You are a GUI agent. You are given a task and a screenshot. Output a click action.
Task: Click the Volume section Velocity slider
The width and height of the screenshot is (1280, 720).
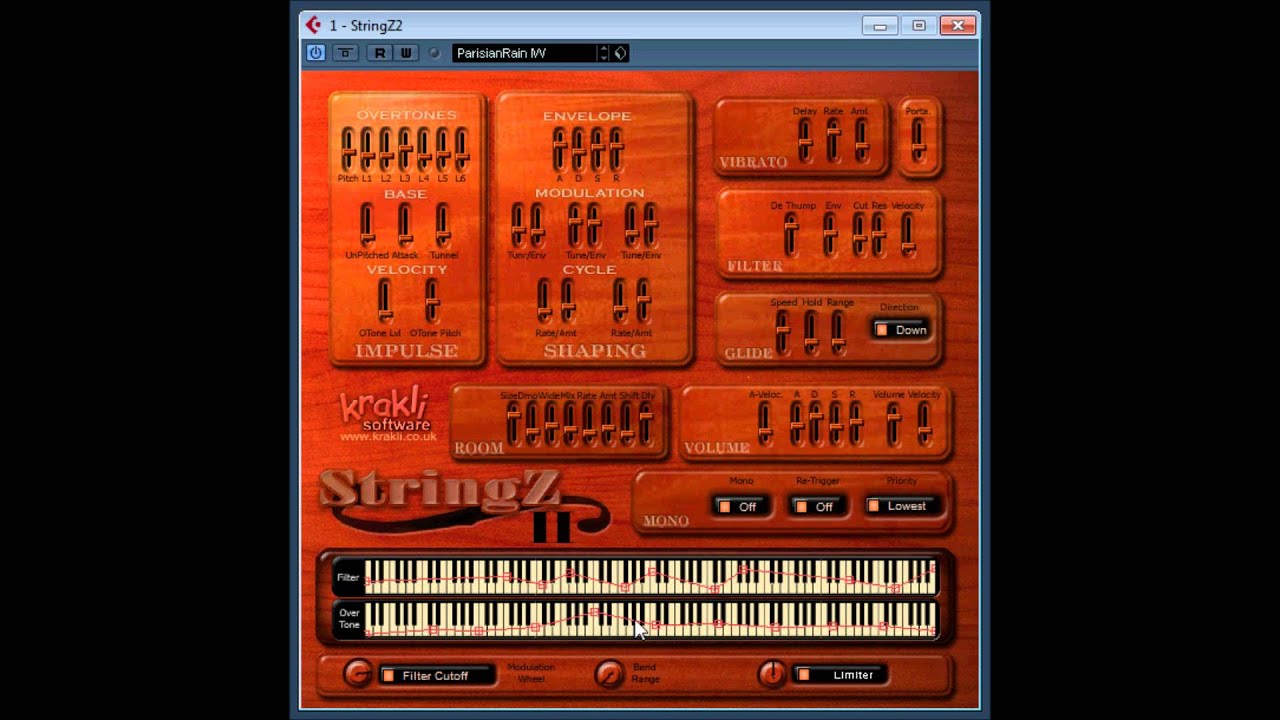[923, 424]
